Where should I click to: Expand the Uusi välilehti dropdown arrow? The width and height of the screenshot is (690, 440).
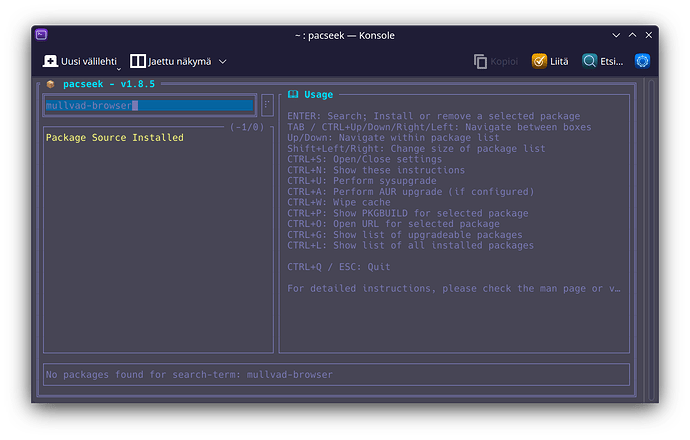119,69
